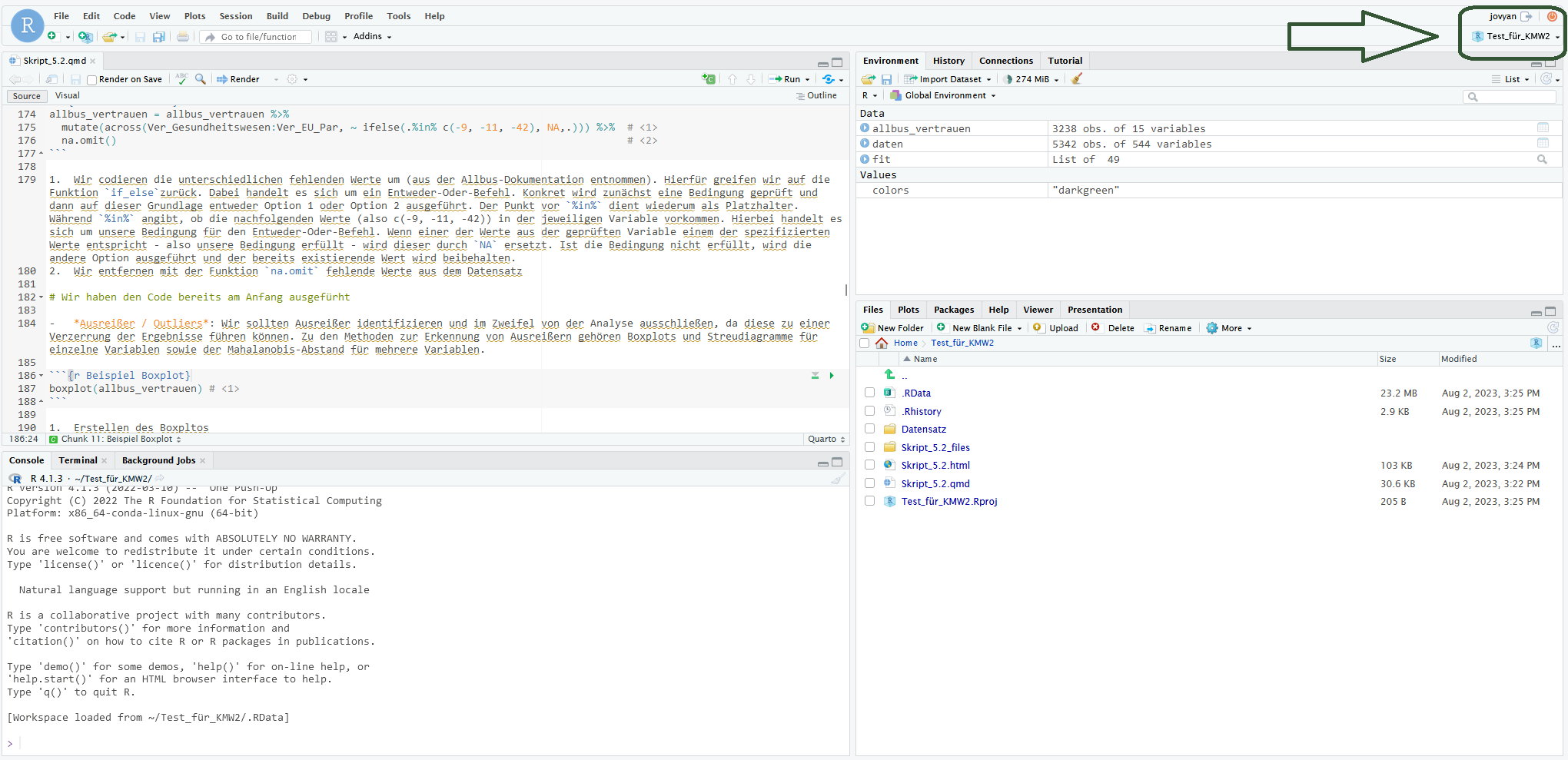Tick the checkbox for Skript_5.2.qmd
This screenshot has width=1568, height=760.
click(x=869, y=483)
